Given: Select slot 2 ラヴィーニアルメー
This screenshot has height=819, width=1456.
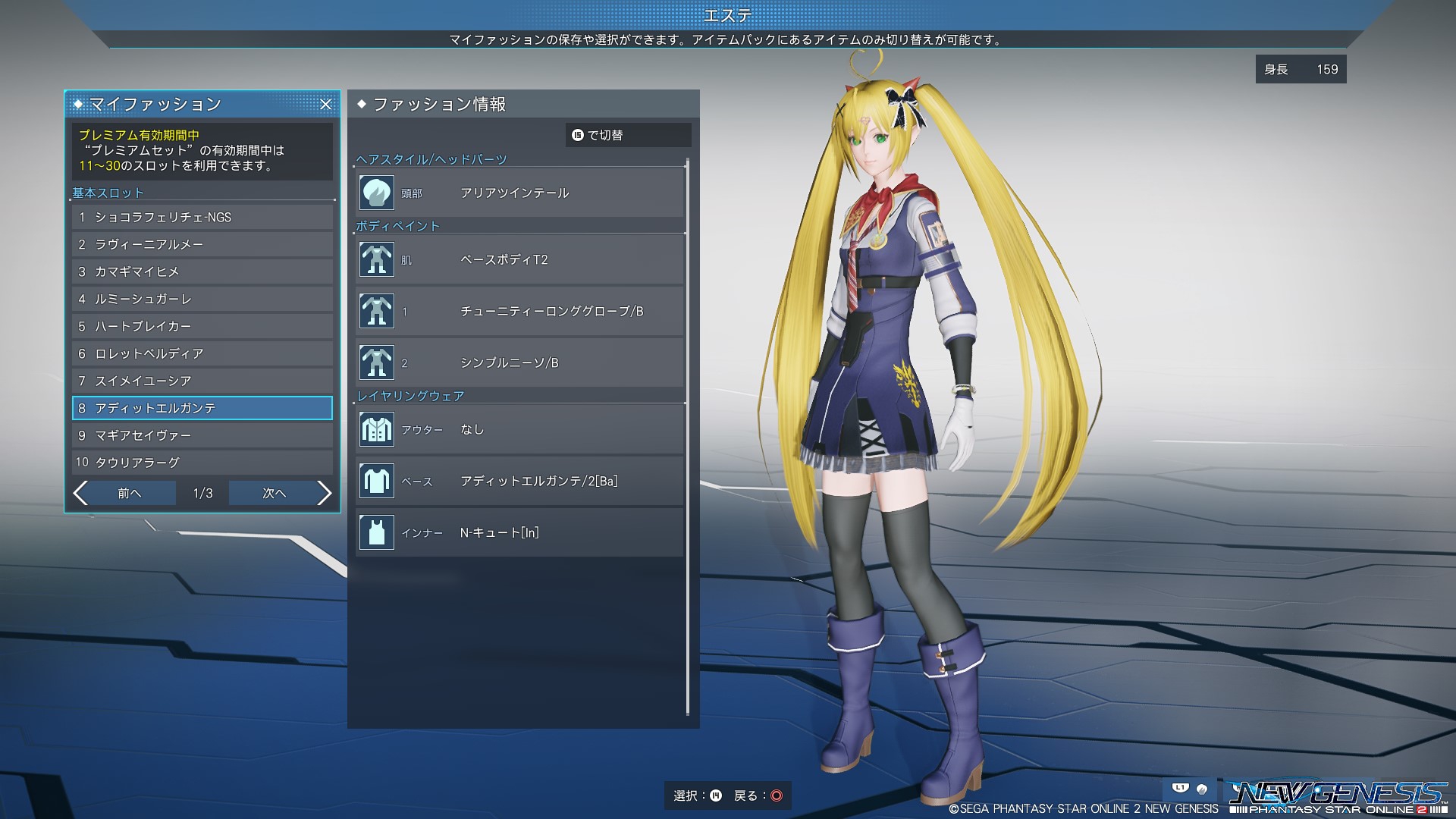Looking at the screenshot, I should (x=202, y=244).
